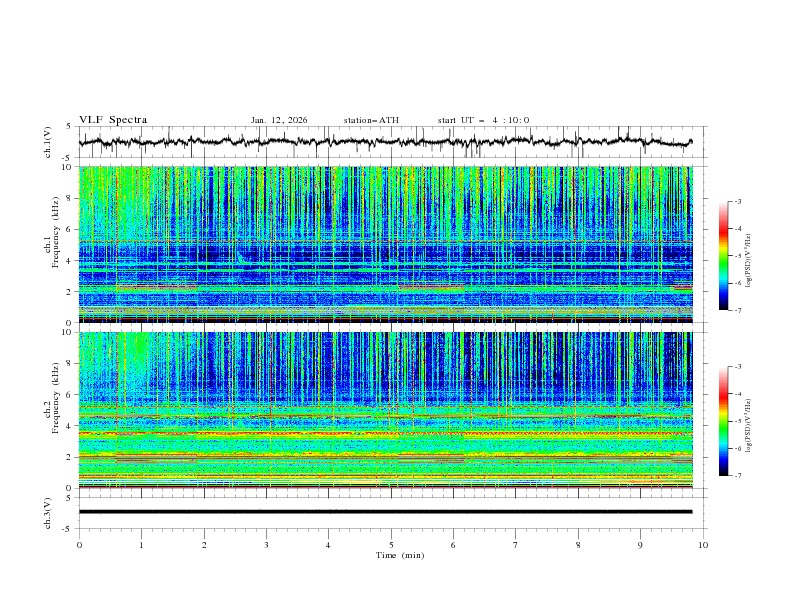Click the log(PSD) label beside ch.2 color bar
The image size is (792, 612).
[x=749, y=426]
